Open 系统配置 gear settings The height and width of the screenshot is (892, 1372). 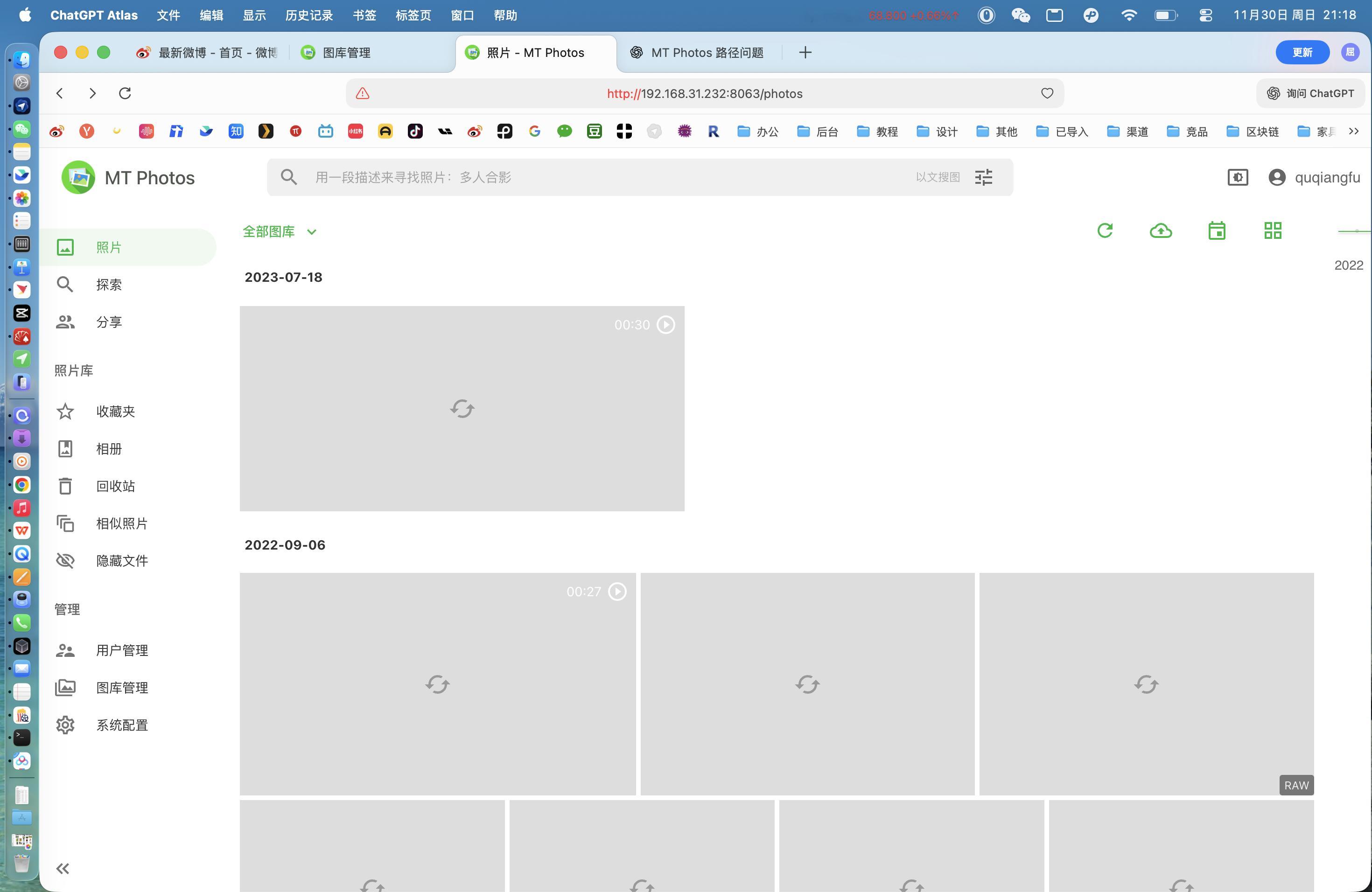122,725
